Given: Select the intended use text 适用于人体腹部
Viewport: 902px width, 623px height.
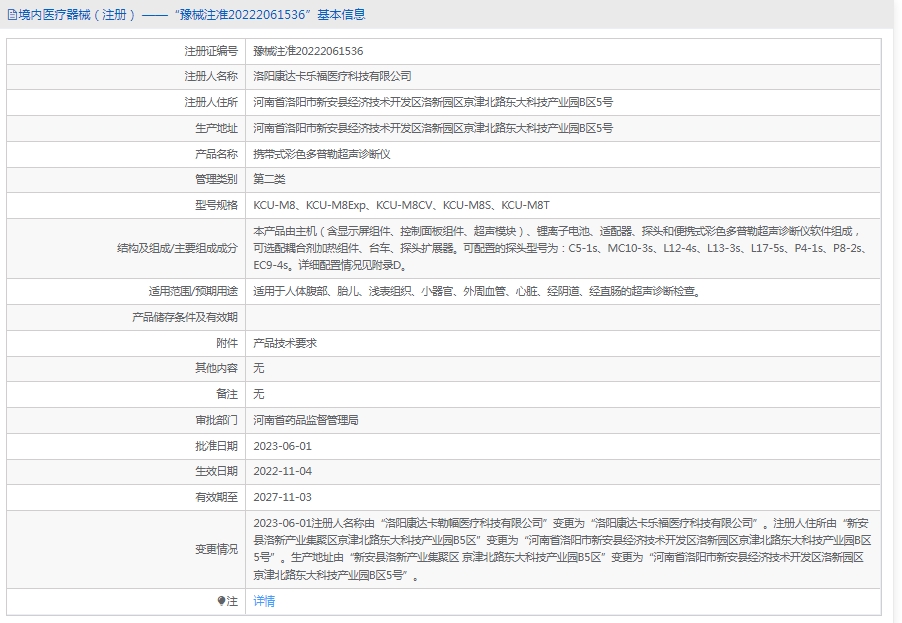Looking at the screenshot, I should 478,292.
